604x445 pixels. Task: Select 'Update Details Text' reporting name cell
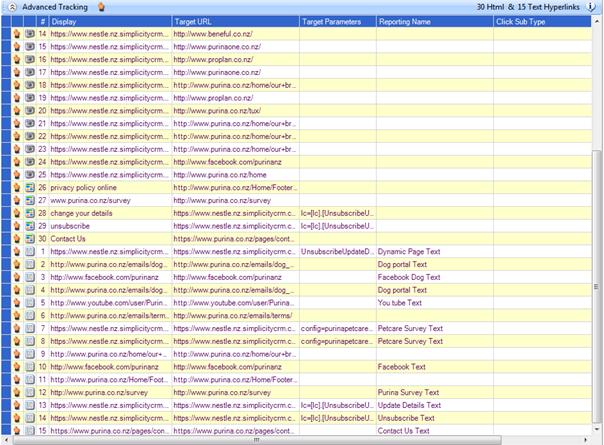pyautogui.click(x=435, y=405)
